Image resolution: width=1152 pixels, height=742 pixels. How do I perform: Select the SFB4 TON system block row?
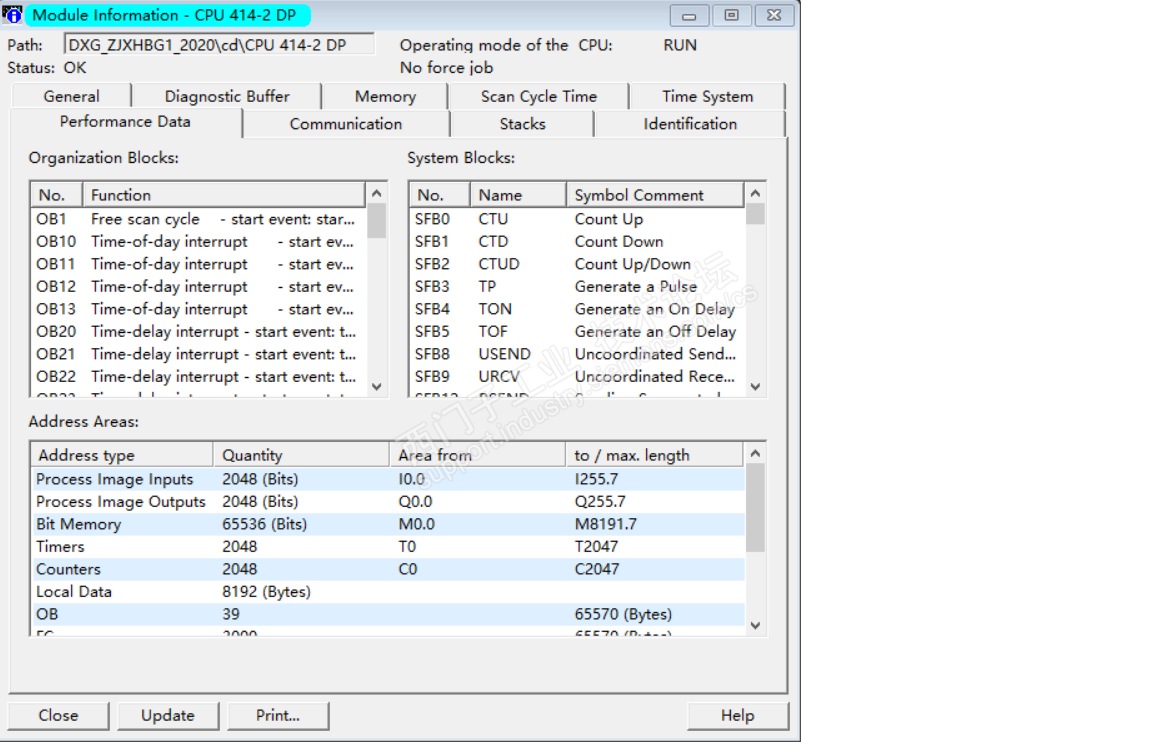pos(575,309)
